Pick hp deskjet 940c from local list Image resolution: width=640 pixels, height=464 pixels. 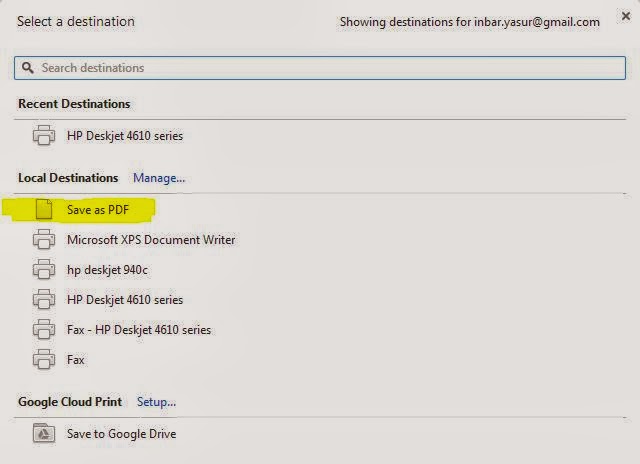(107, 270)
